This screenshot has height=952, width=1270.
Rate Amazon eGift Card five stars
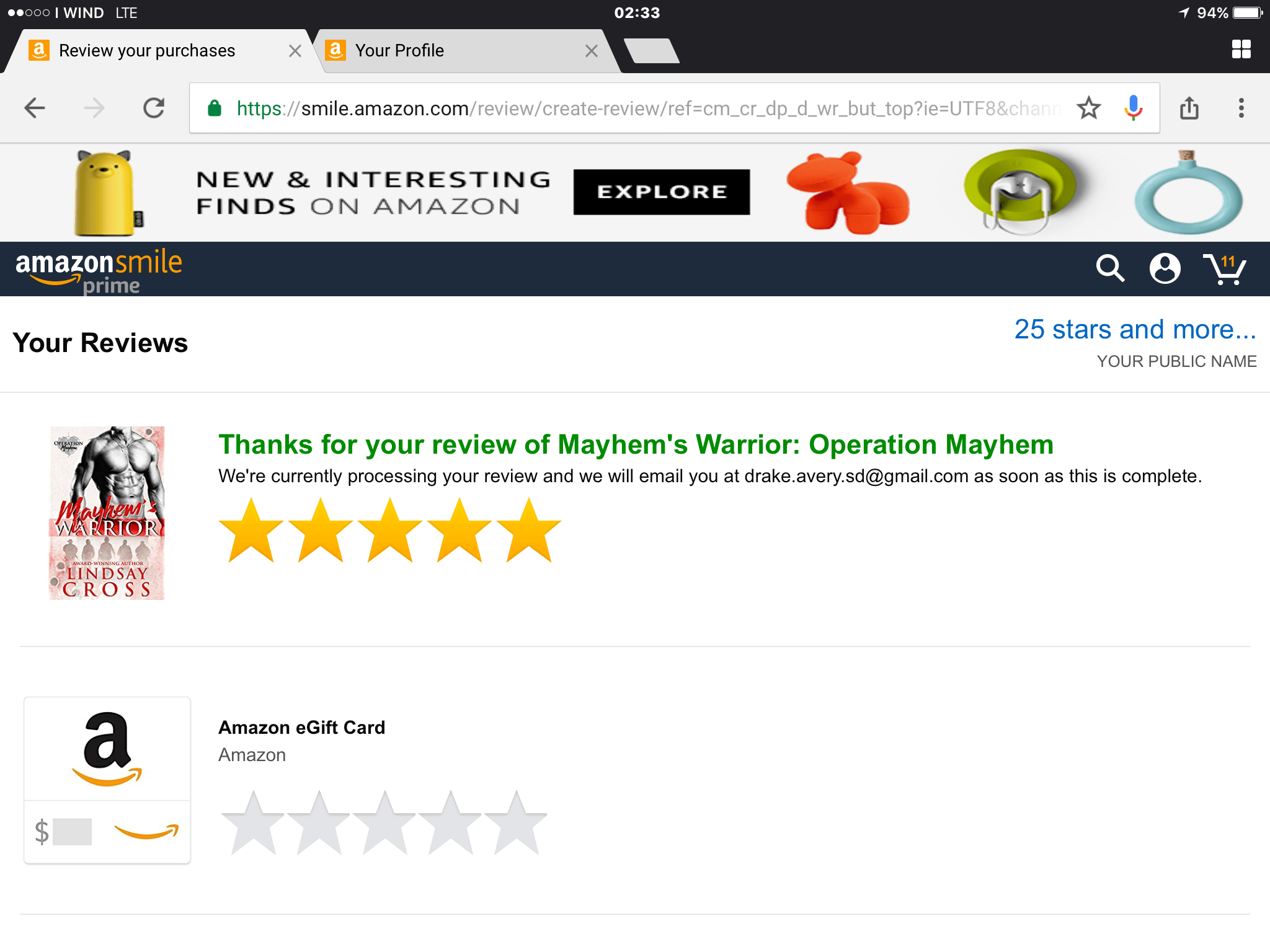[516, 823]
